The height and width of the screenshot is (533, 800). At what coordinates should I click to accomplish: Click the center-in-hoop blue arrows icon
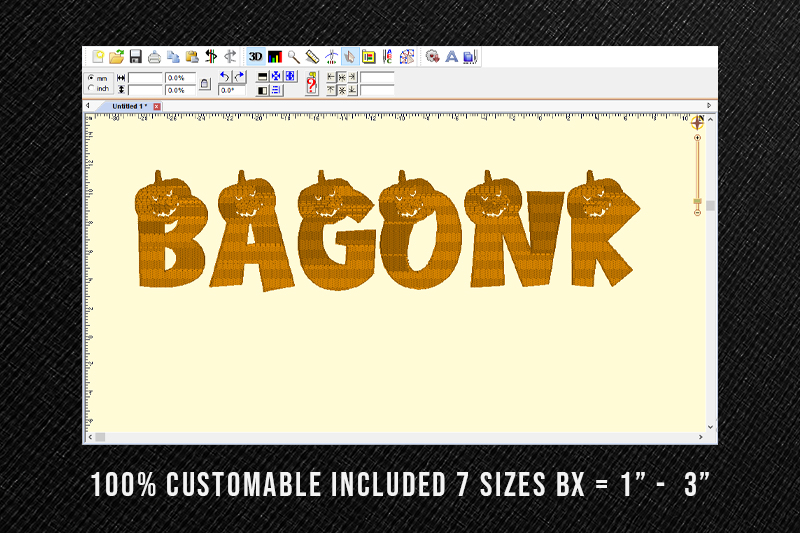tap(276, 77)
